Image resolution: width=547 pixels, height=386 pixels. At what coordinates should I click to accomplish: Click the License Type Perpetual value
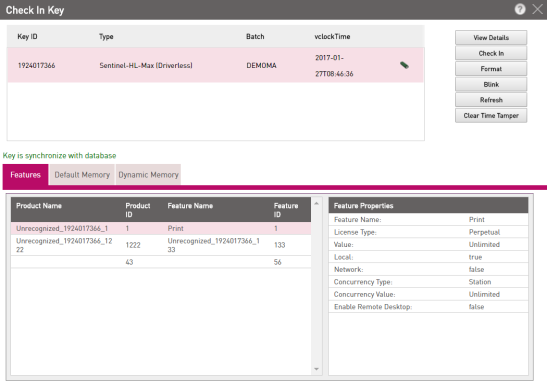pyautogui.click(x=484, y=232)
